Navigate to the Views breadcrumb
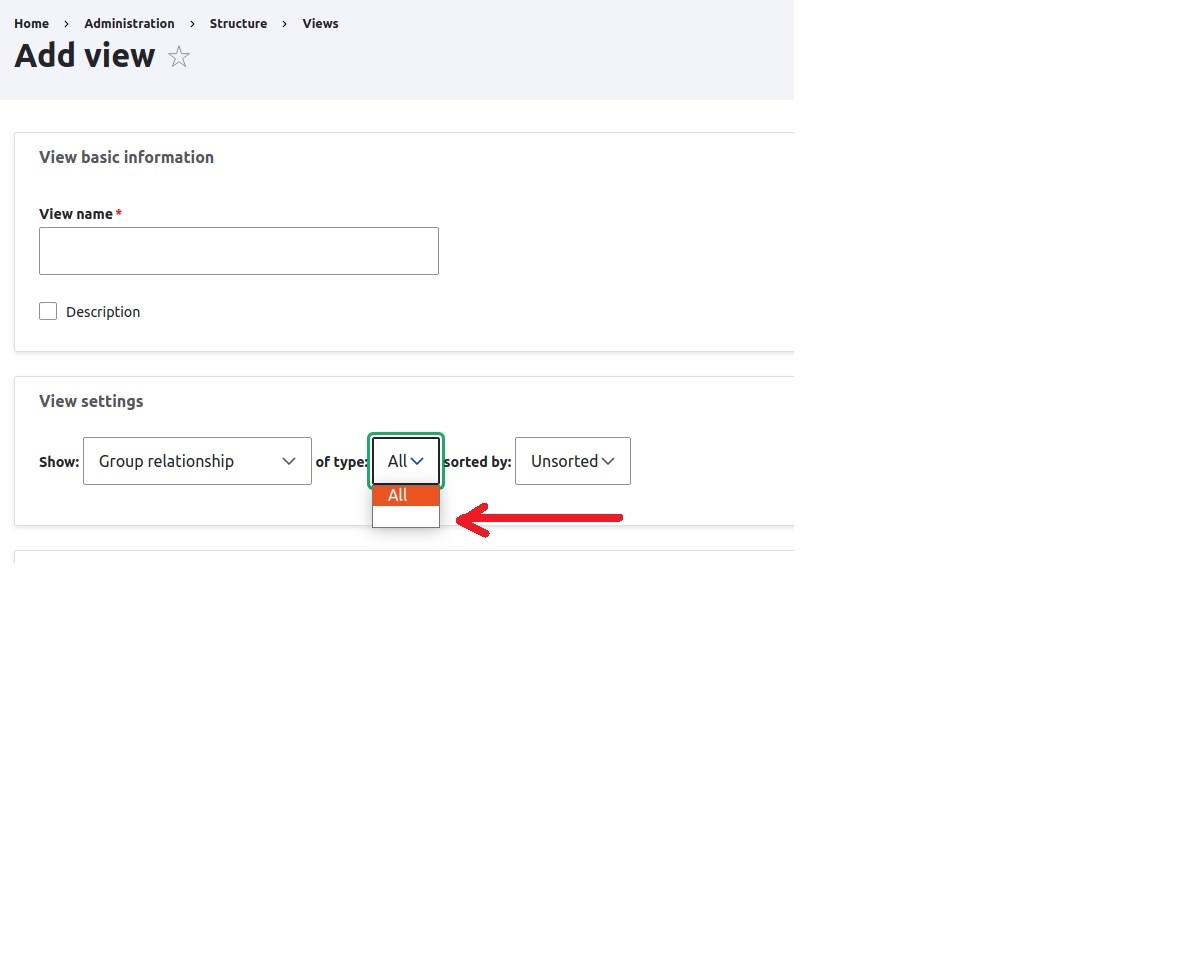Viewport: 1187px width, 979px height. [x=320, y=23]
